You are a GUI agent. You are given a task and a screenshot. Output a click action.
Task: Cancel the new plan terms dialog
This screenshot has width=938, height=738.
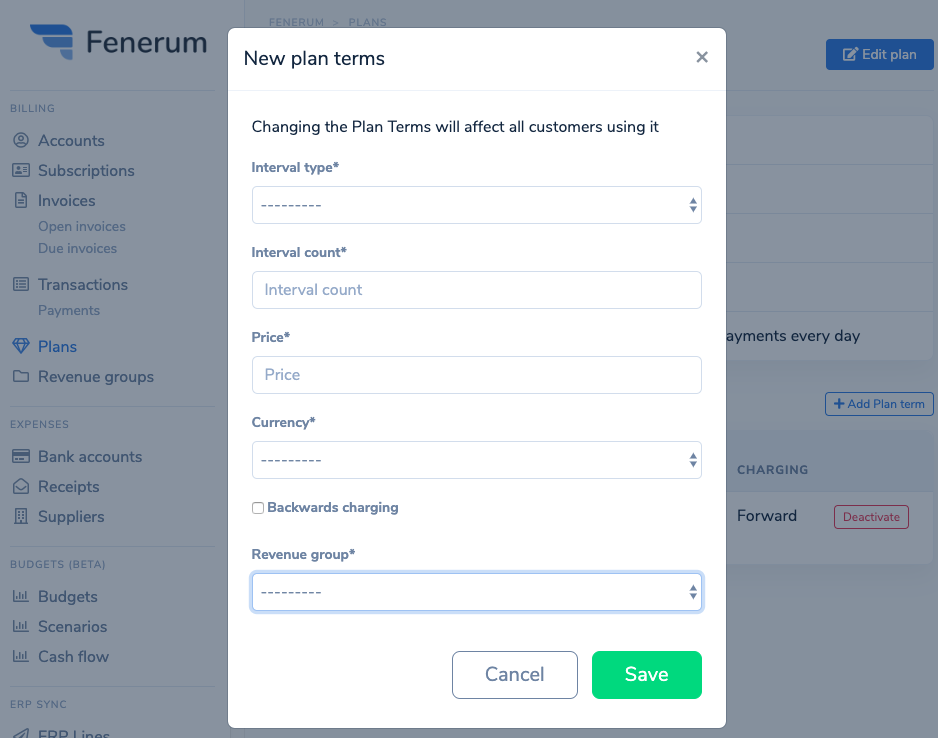(x=514, y=675)
